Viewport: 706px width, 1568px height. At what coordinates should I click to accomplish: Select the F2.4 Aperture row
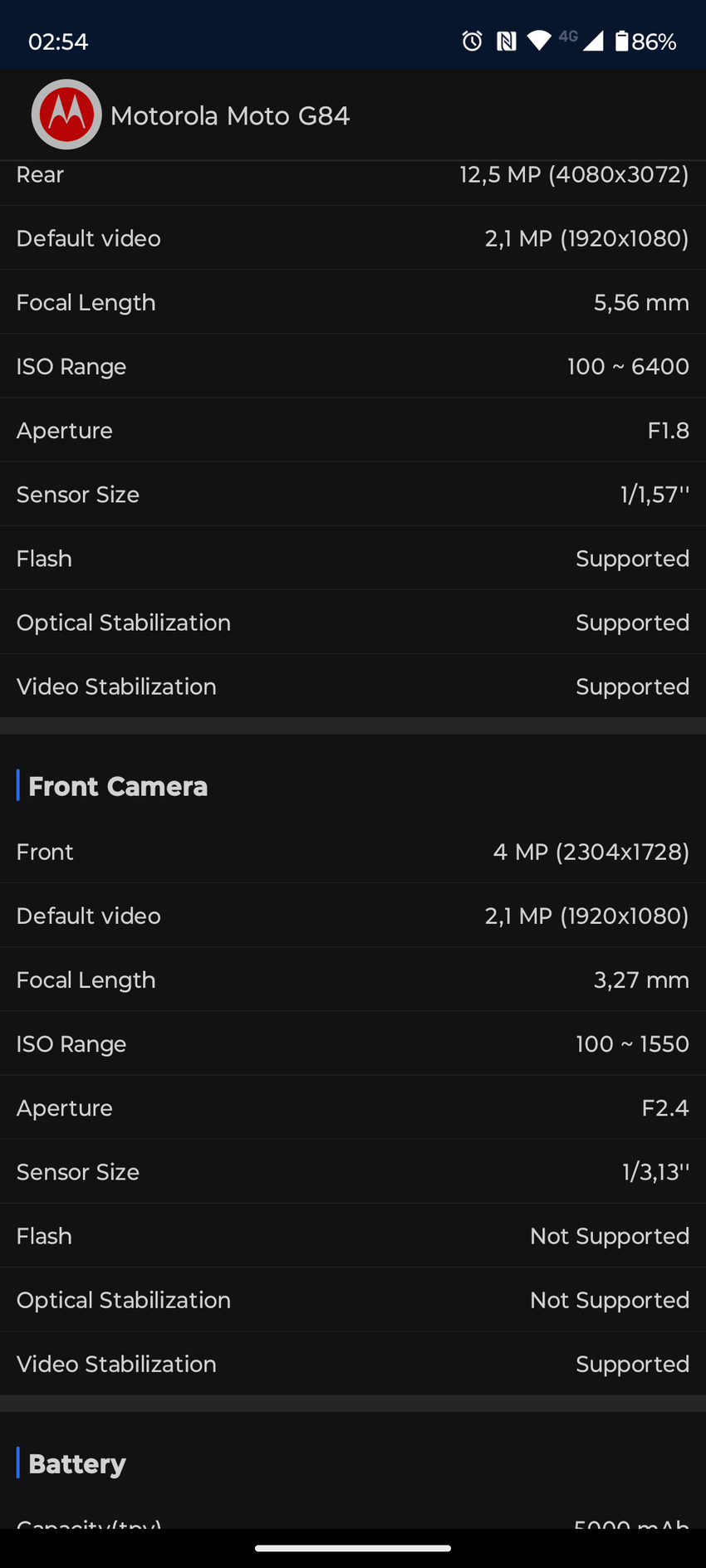click(353, 1108)
